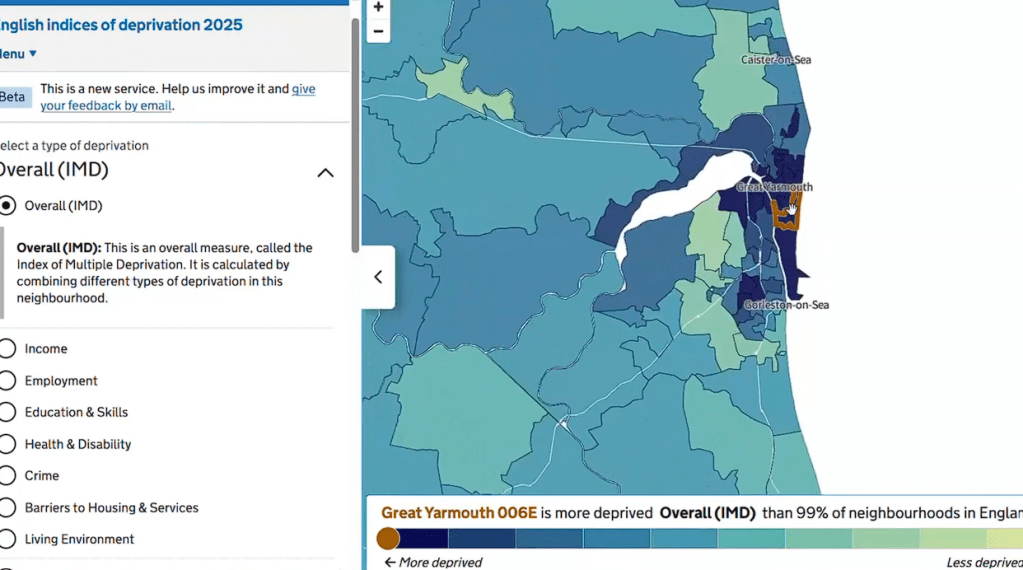Select the Overall (IMD) radio button
This screenshot has width=1023, height=570.
[x=8, y=206]
